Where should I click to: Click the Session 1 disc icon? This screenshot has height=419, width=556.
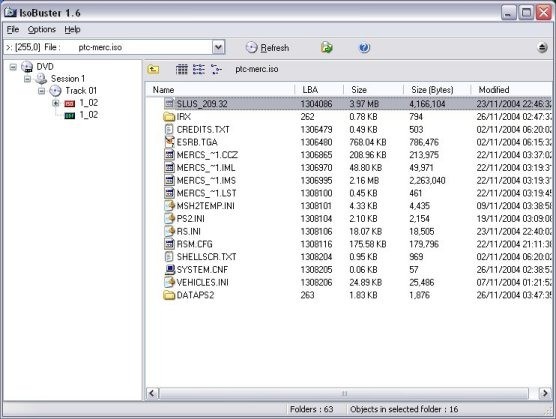(x=41, y=79)
